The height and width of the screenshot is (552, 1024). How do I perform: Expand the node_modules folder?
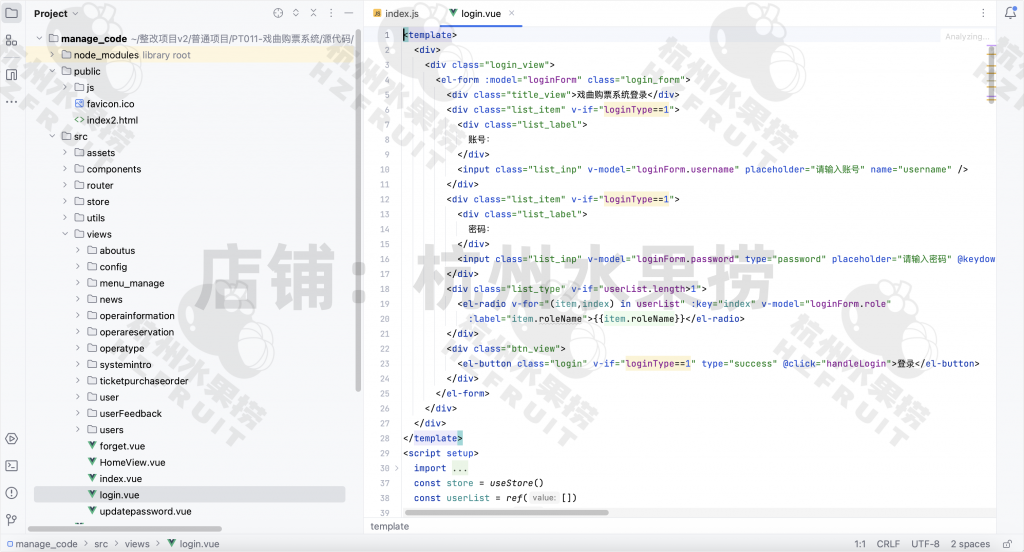click(53, 55)
